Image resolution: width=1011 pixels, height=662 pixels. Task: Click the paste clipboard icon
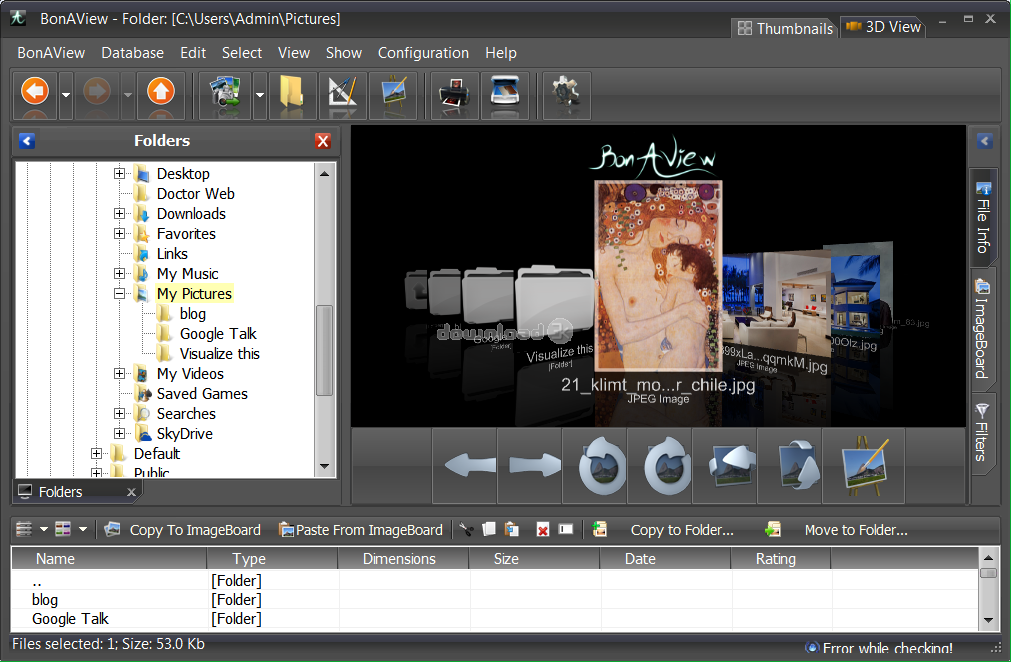[x=512, y=530]
